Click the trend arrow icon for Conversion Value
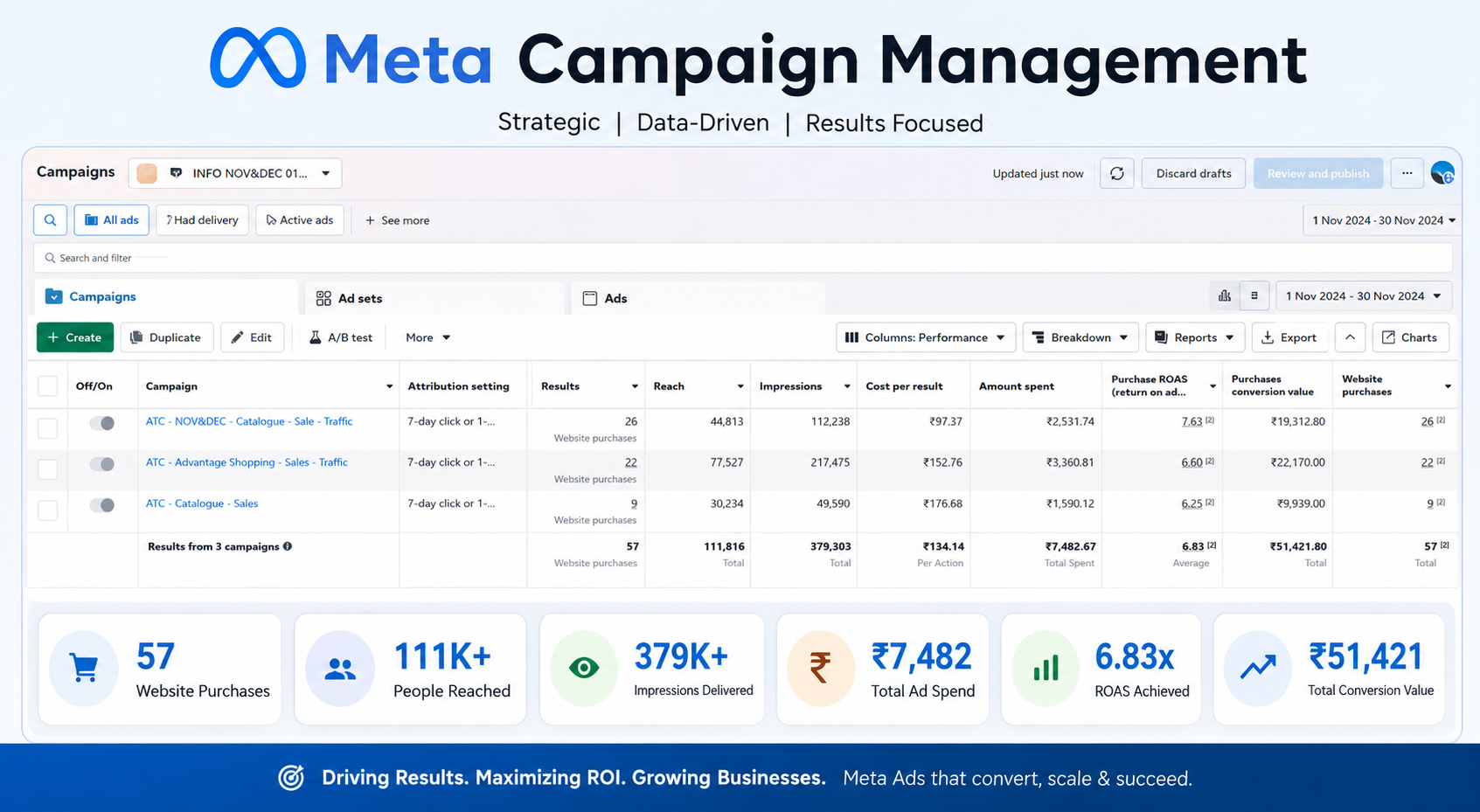 tap(1258, 669)
